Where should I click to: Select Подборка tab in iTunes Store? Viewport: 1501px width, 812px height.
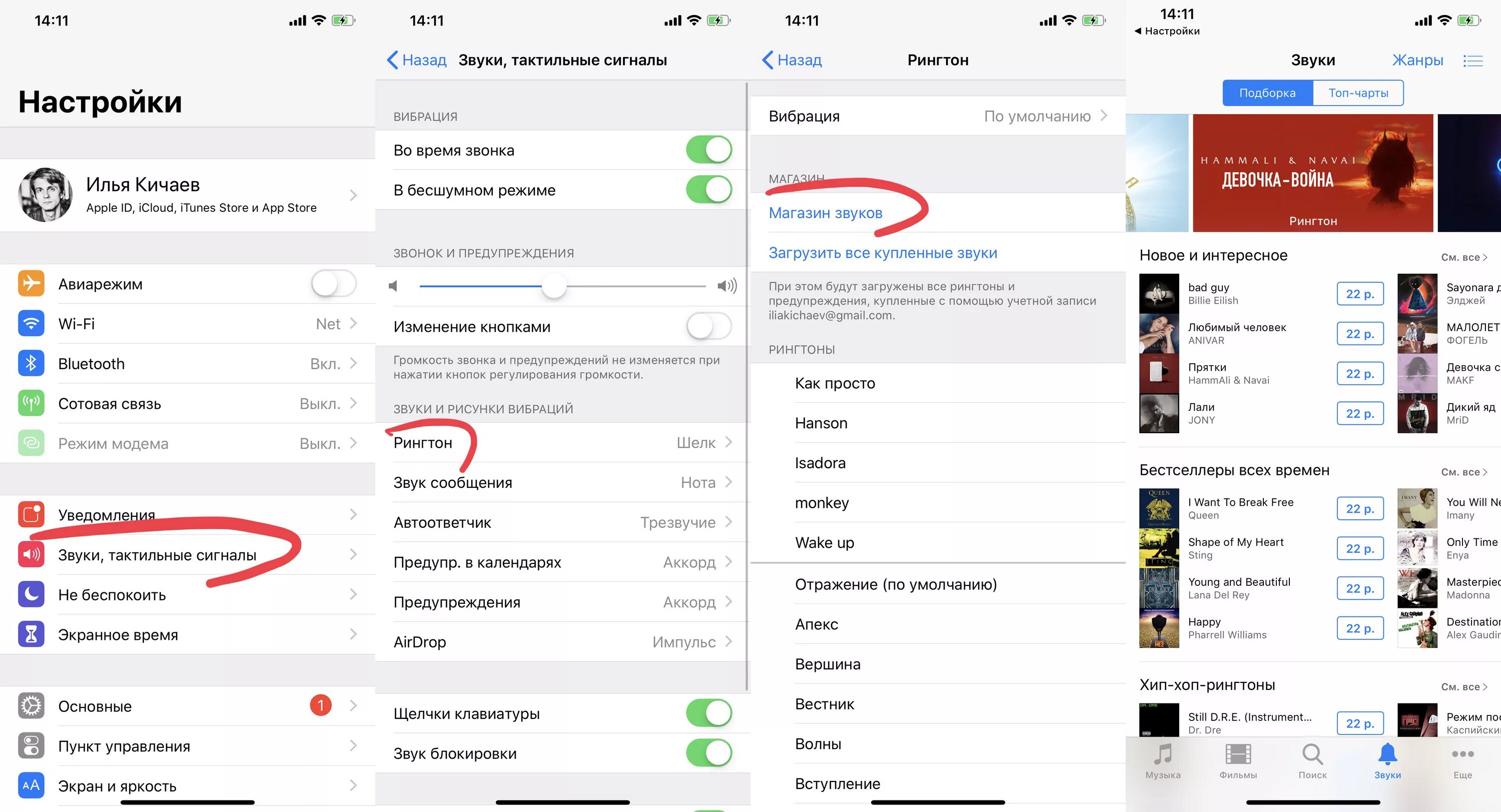click(x=1269, y=92)
